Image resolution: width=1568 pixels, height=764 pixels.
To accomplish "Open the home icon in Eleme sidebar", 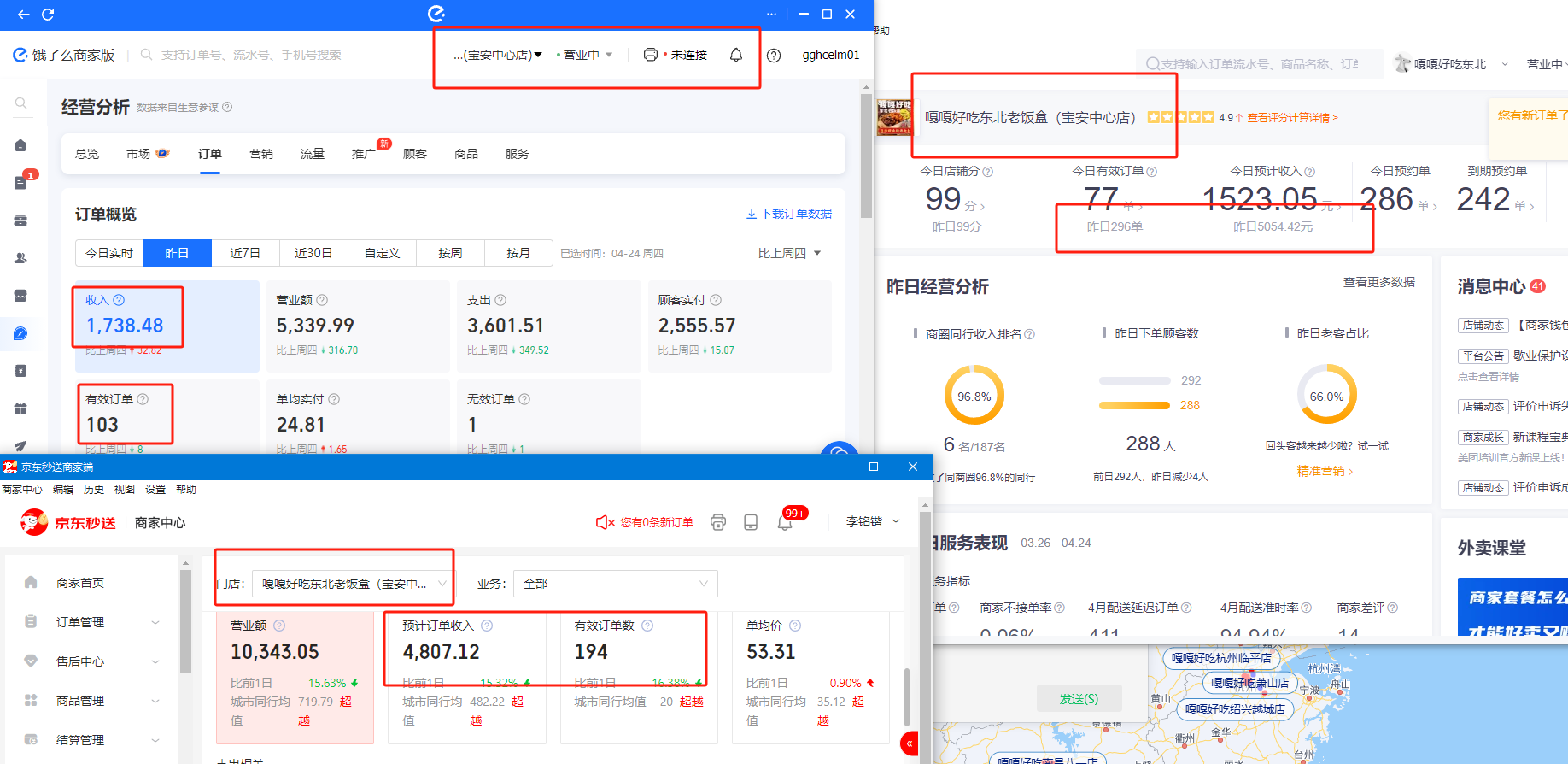I will tap(20, 145).
